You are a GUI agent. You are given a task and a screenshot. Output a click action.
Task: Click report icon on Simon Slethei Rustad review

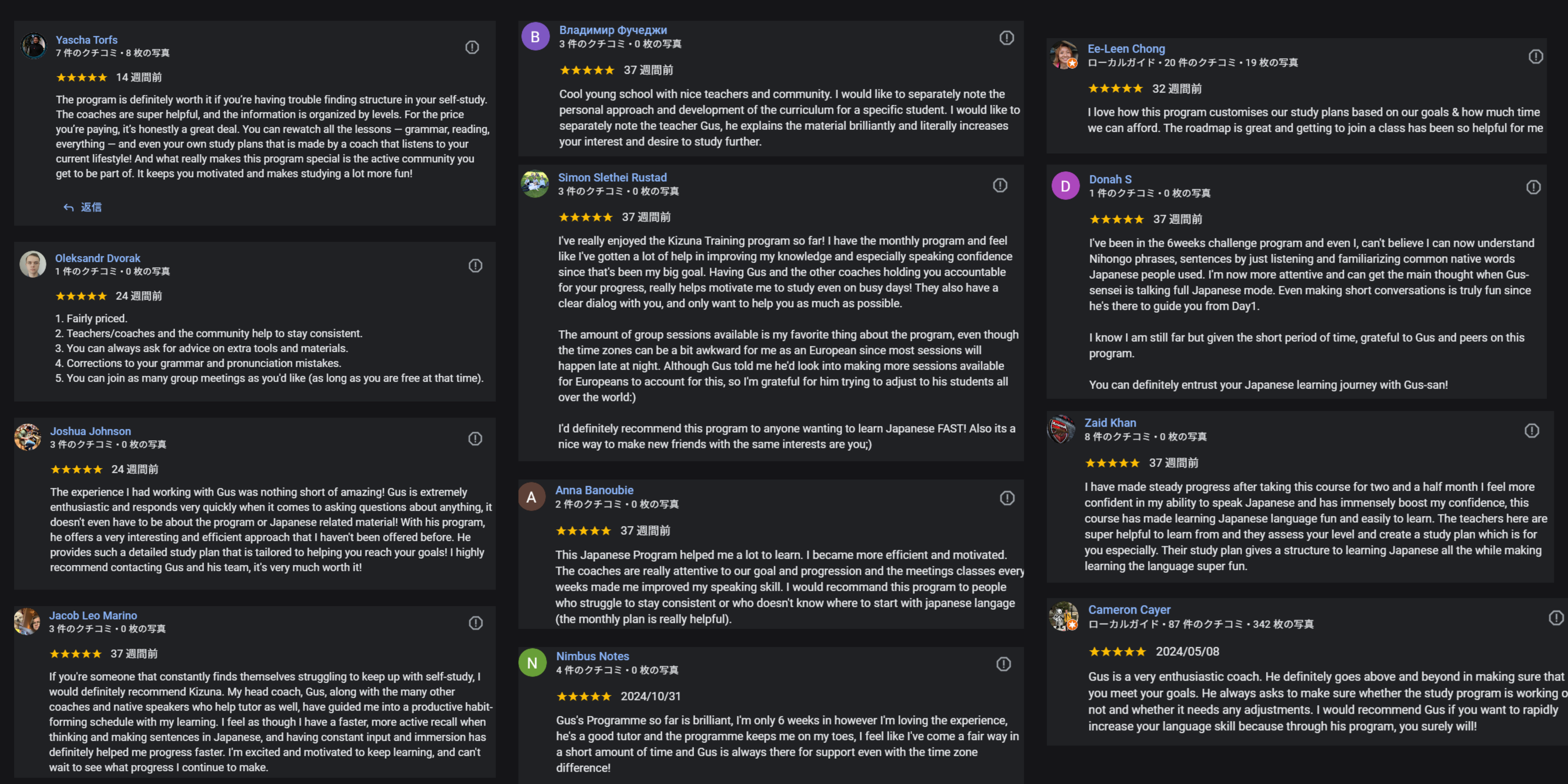[x=1000, y=185]
